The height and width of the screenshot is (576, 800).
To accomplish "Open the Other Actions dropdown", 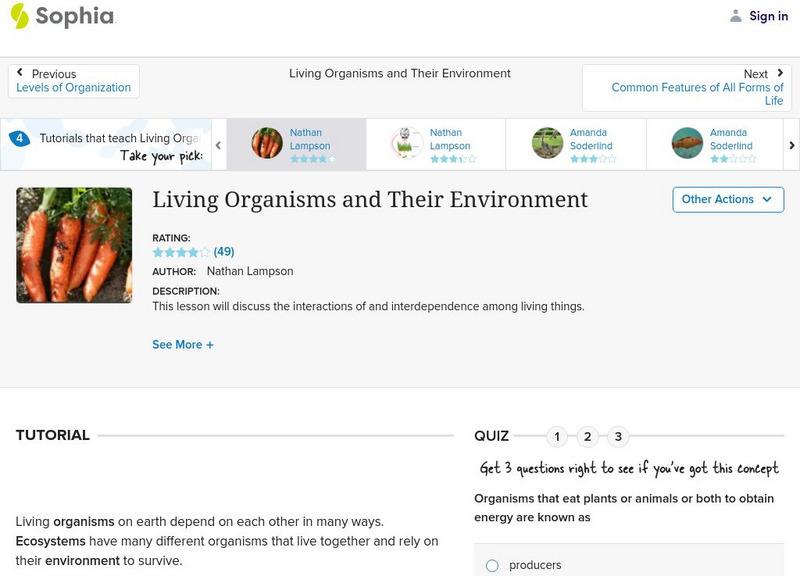I will pyautogui.click(x=728, y=199).
